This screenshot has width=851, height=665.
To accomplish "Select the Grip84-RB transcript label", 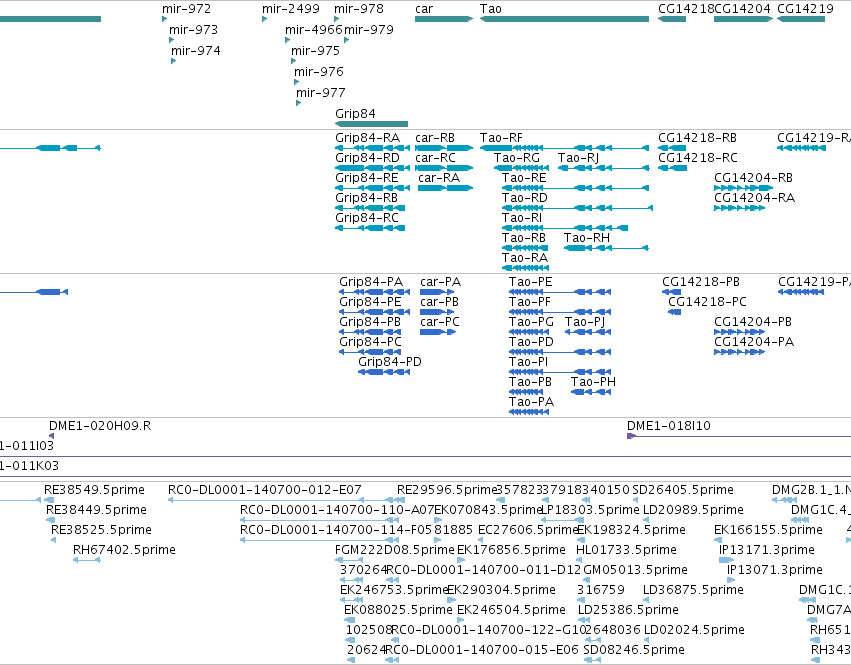I will coord(366,198).
